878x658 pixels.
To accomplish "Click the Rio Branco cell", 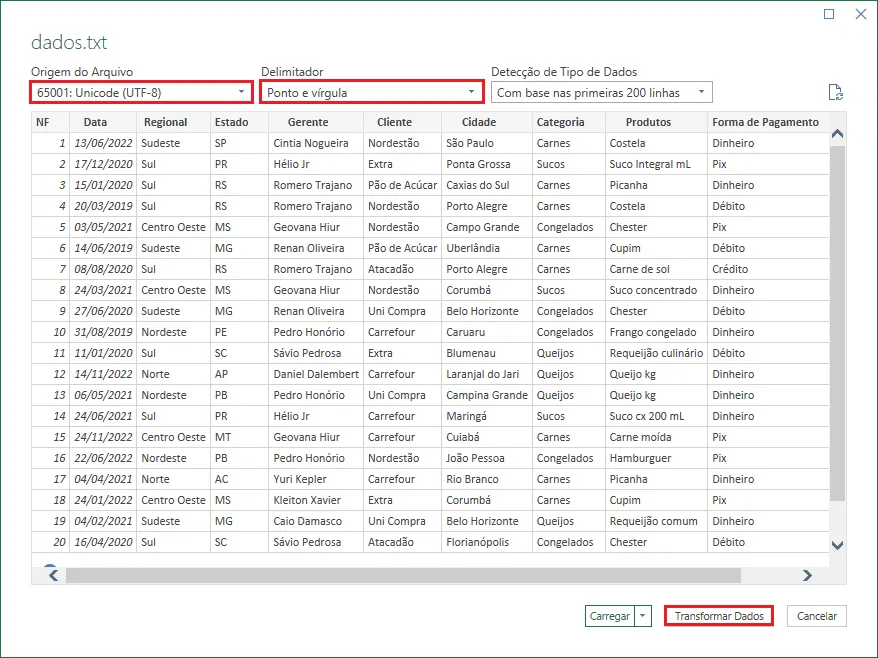I will pyautogui.click(x=487, y=479).
